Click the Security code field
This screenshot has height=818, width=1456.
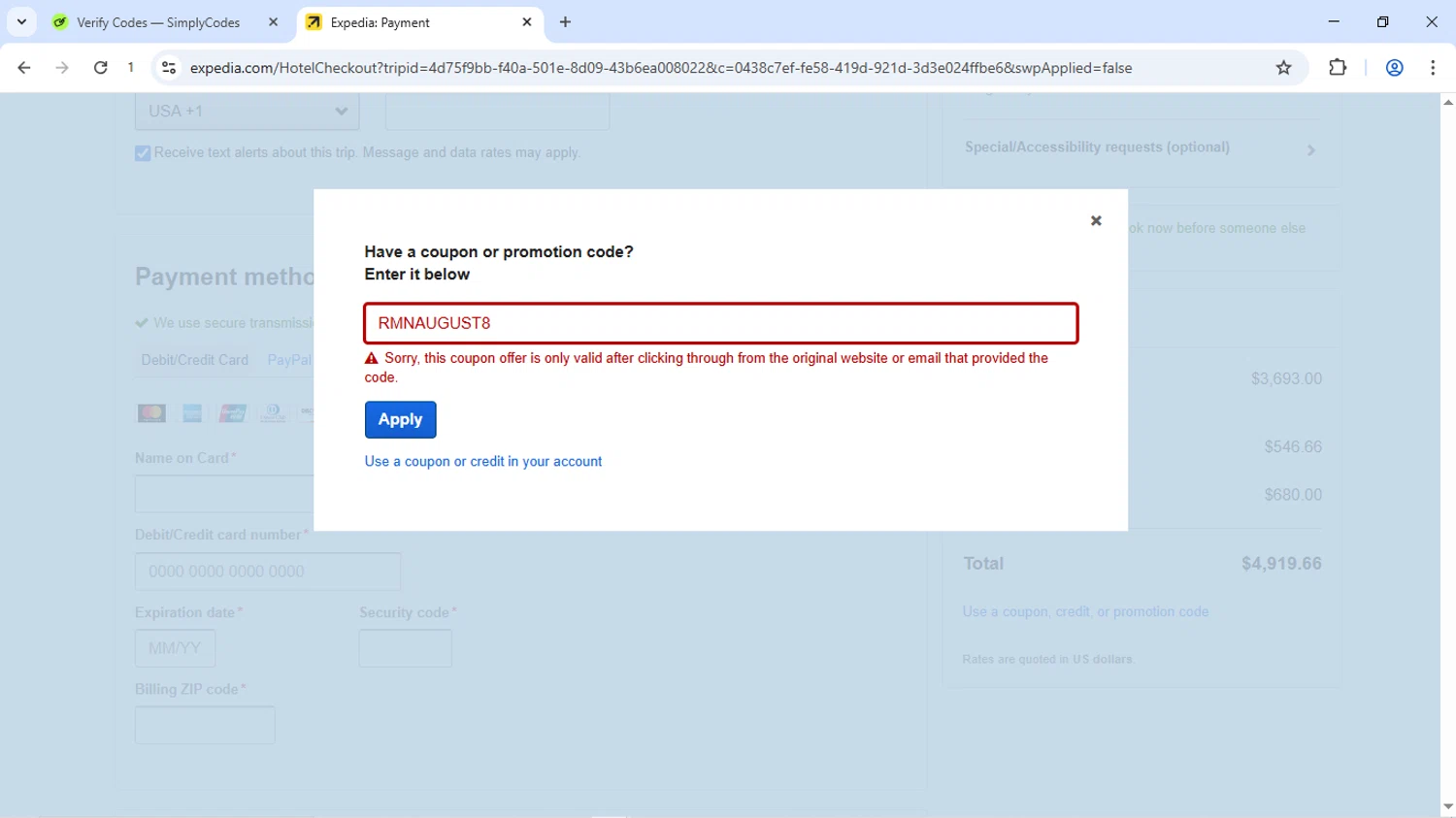(405, 648)
